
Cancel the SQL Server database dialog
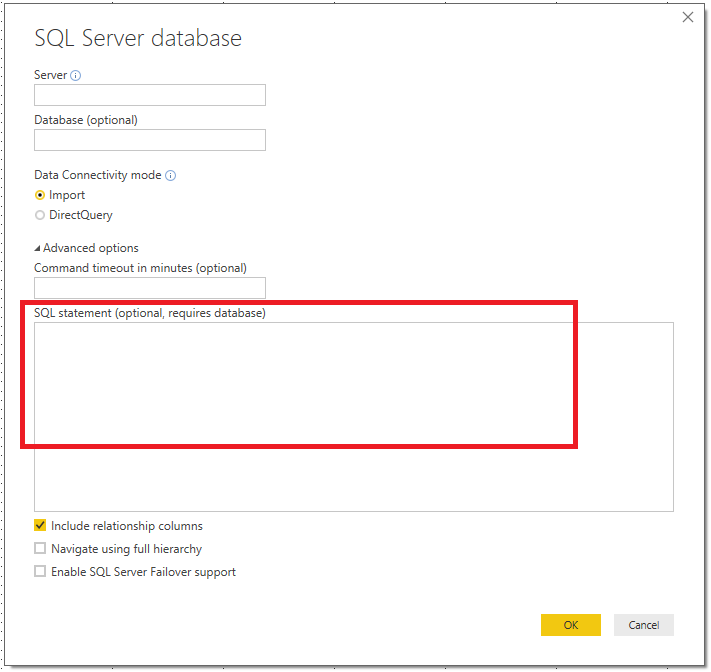pos(643,625)
